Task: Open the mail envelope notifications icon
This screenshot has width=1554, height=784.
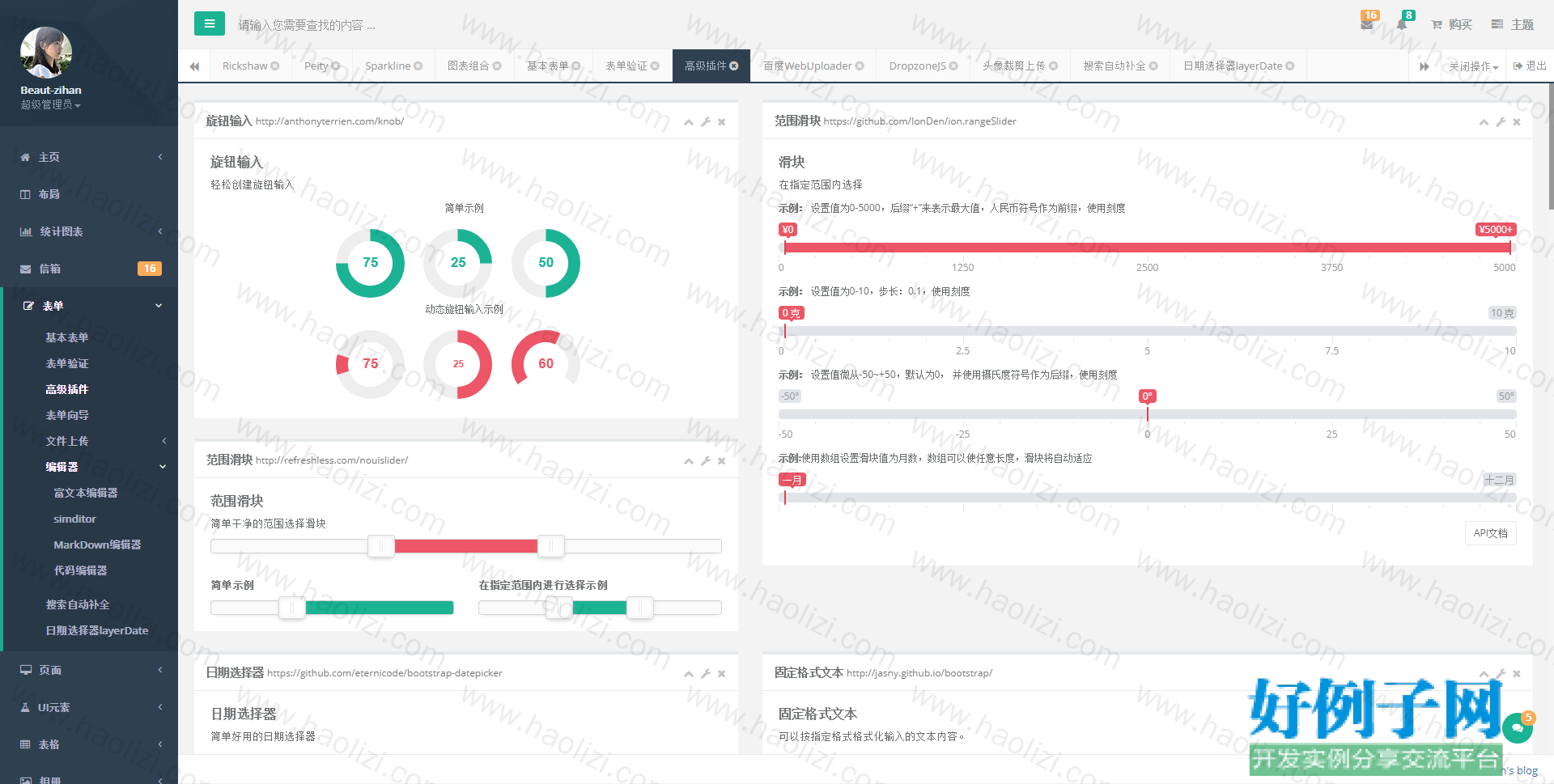Action: point(1367,24)
